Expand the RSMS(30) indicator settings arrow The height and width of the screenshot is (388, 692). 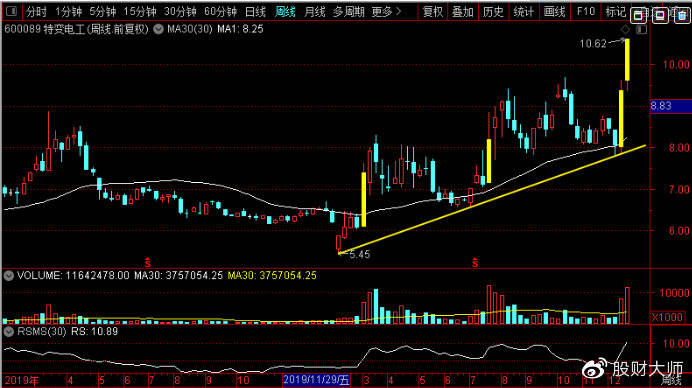[9, 332]
